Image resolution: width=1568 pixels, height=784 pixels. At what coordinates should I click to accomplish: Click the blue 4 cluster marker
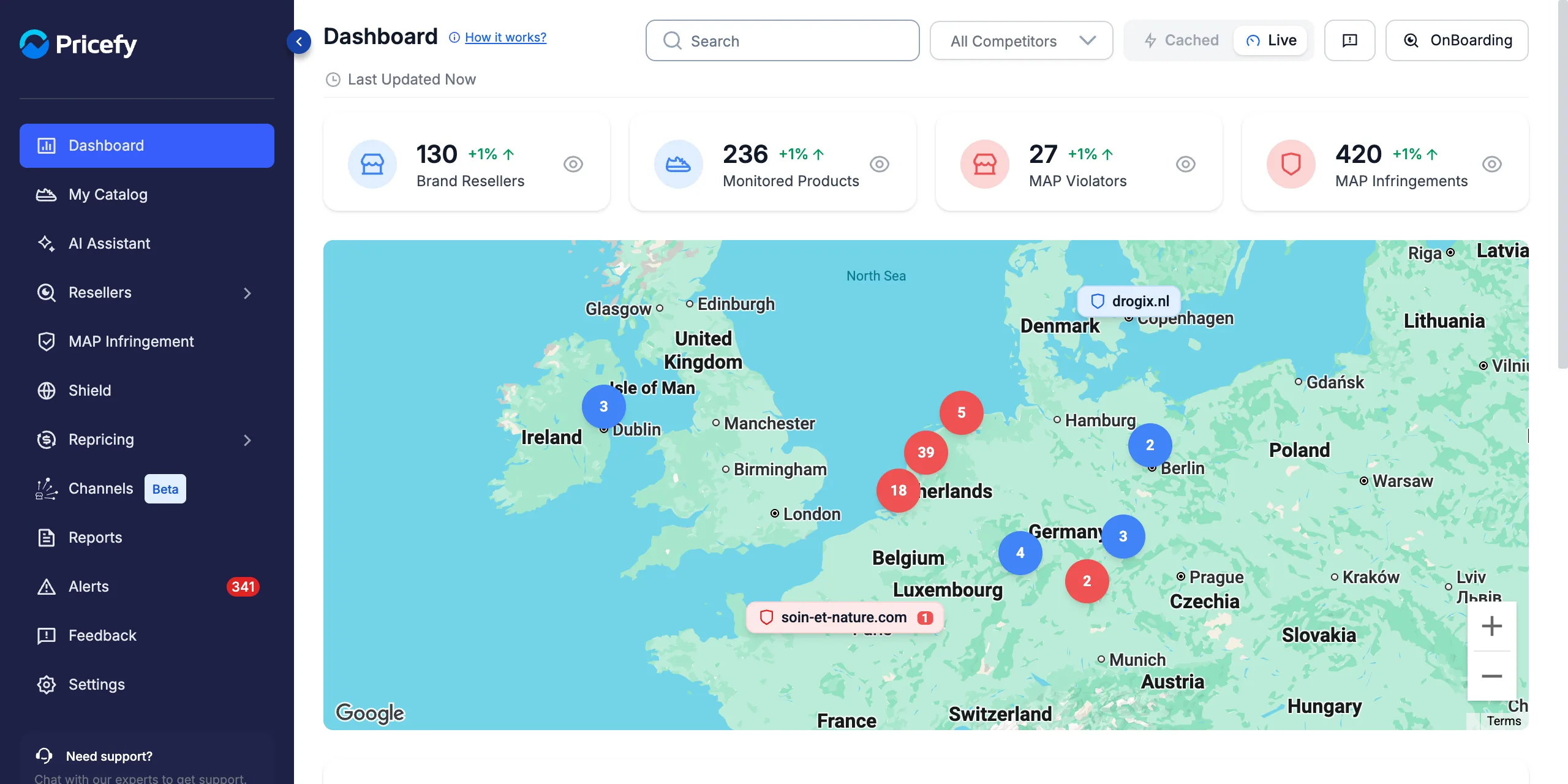[1020, 552]
